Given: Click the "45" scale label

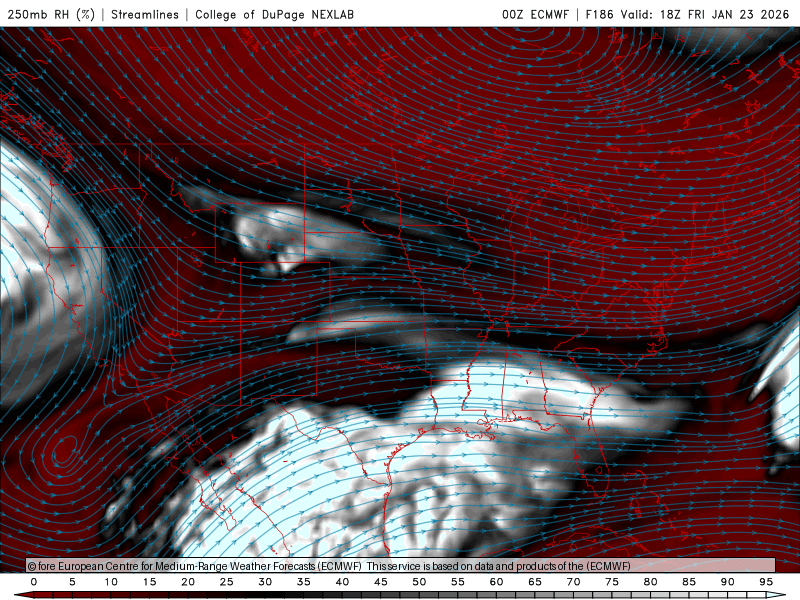Looking at the screenshot, I should pyautogui.click(x=381, y=582).
